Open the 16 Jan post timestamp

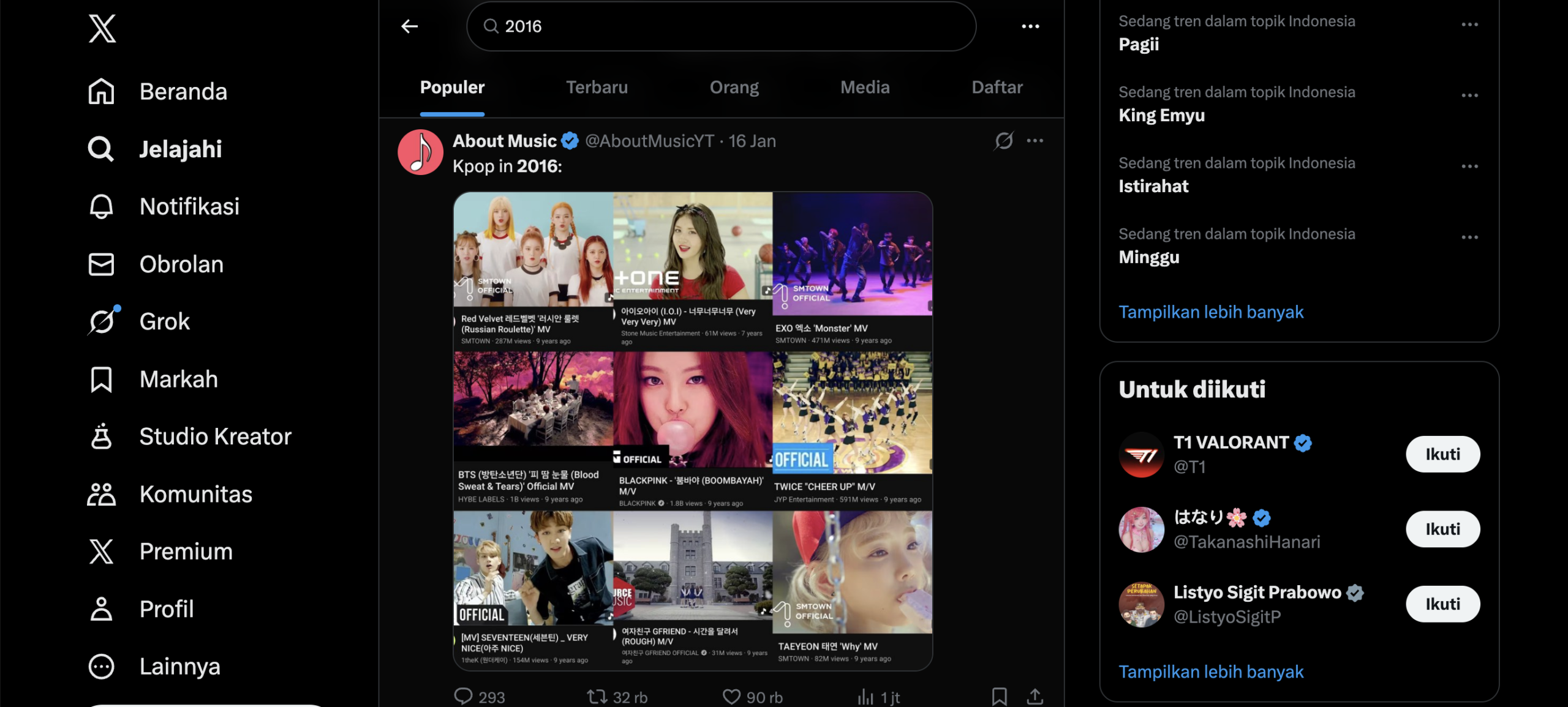pos(752,141)
